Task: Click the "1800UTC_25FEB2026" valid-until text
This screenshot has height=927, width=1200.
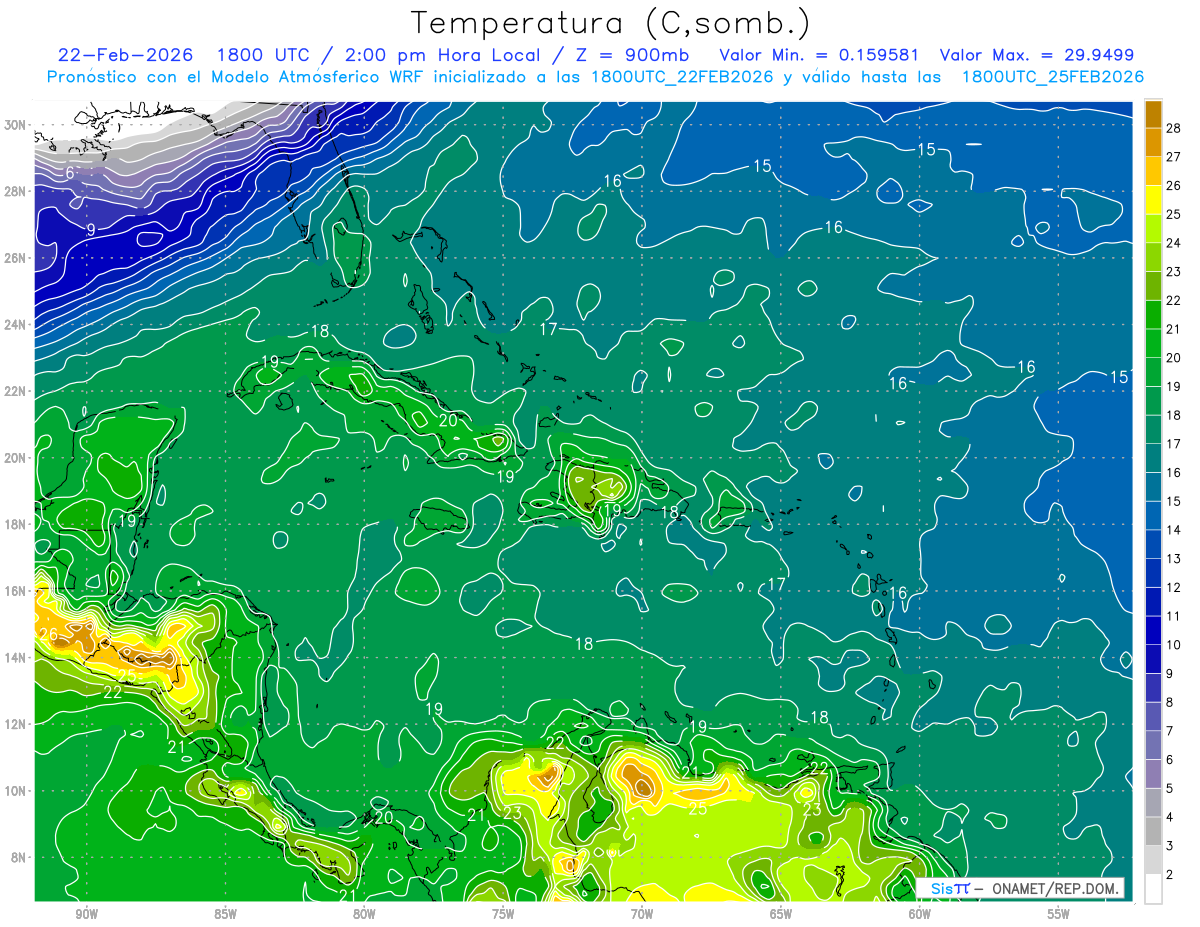Action: (1053, 77)
